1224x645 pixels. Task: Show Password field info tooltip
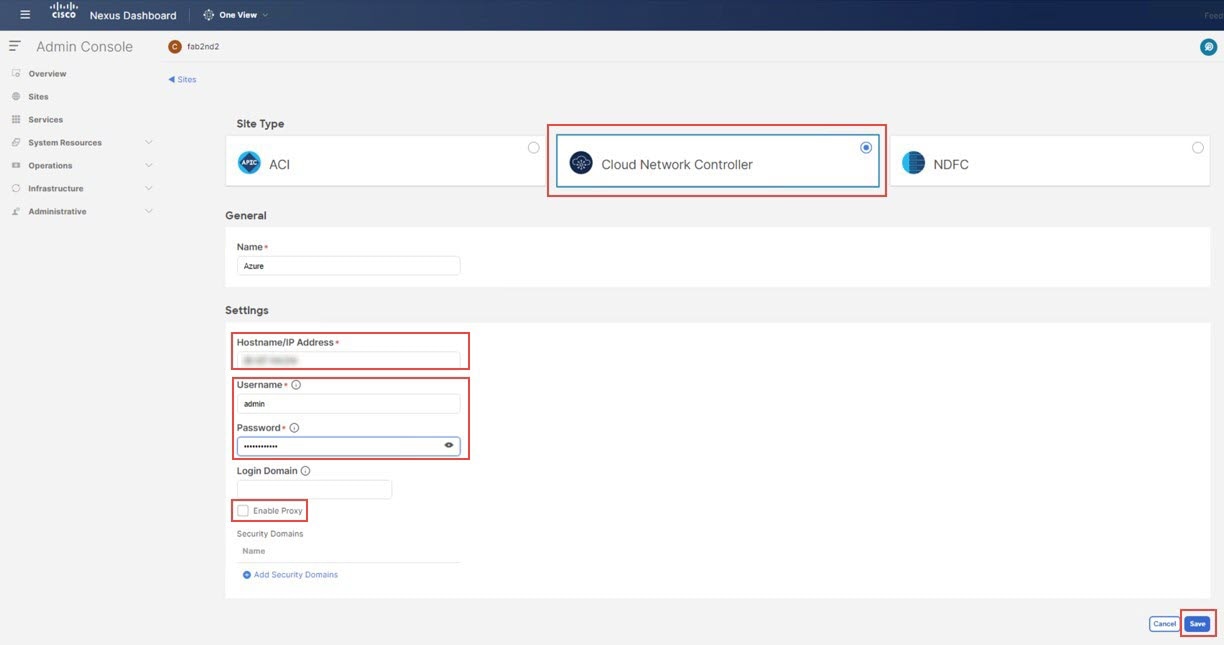tap(294, 428)
